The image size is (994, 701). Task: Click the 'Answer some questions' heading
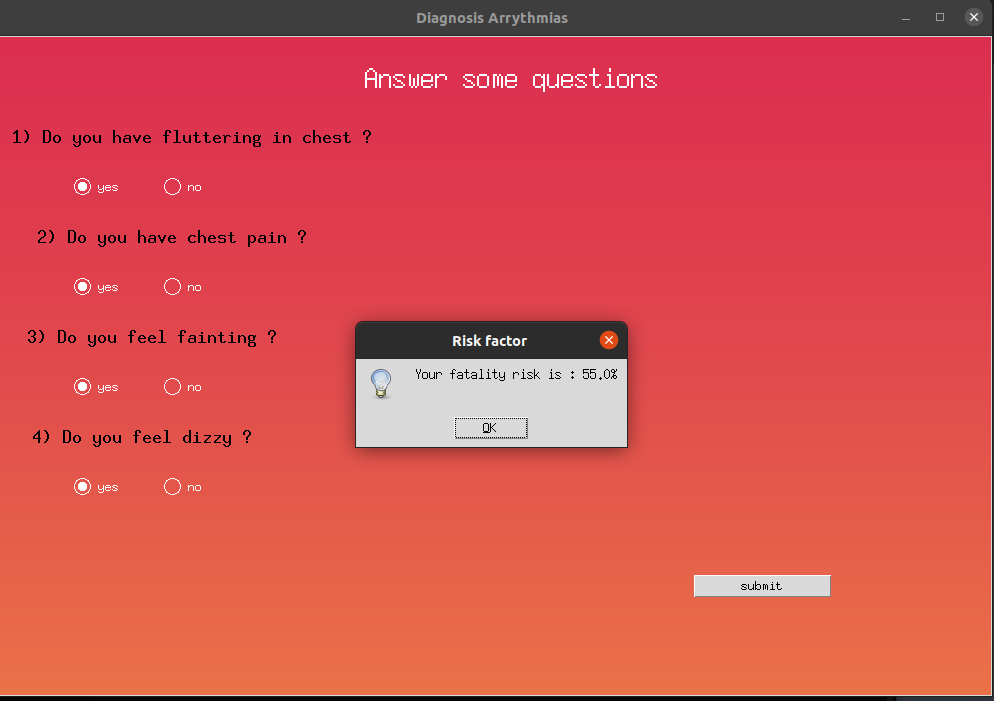click(510, 80)
